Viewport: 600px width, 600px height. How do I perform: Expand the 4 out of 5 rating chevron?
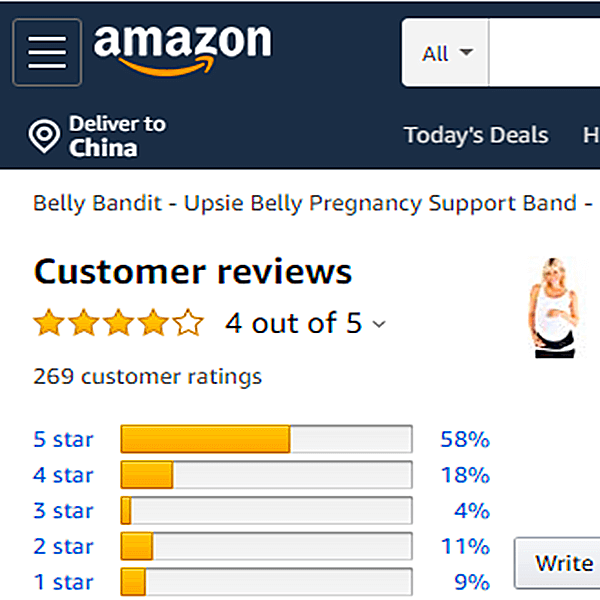pyautogui.click(x=379, y=324)
